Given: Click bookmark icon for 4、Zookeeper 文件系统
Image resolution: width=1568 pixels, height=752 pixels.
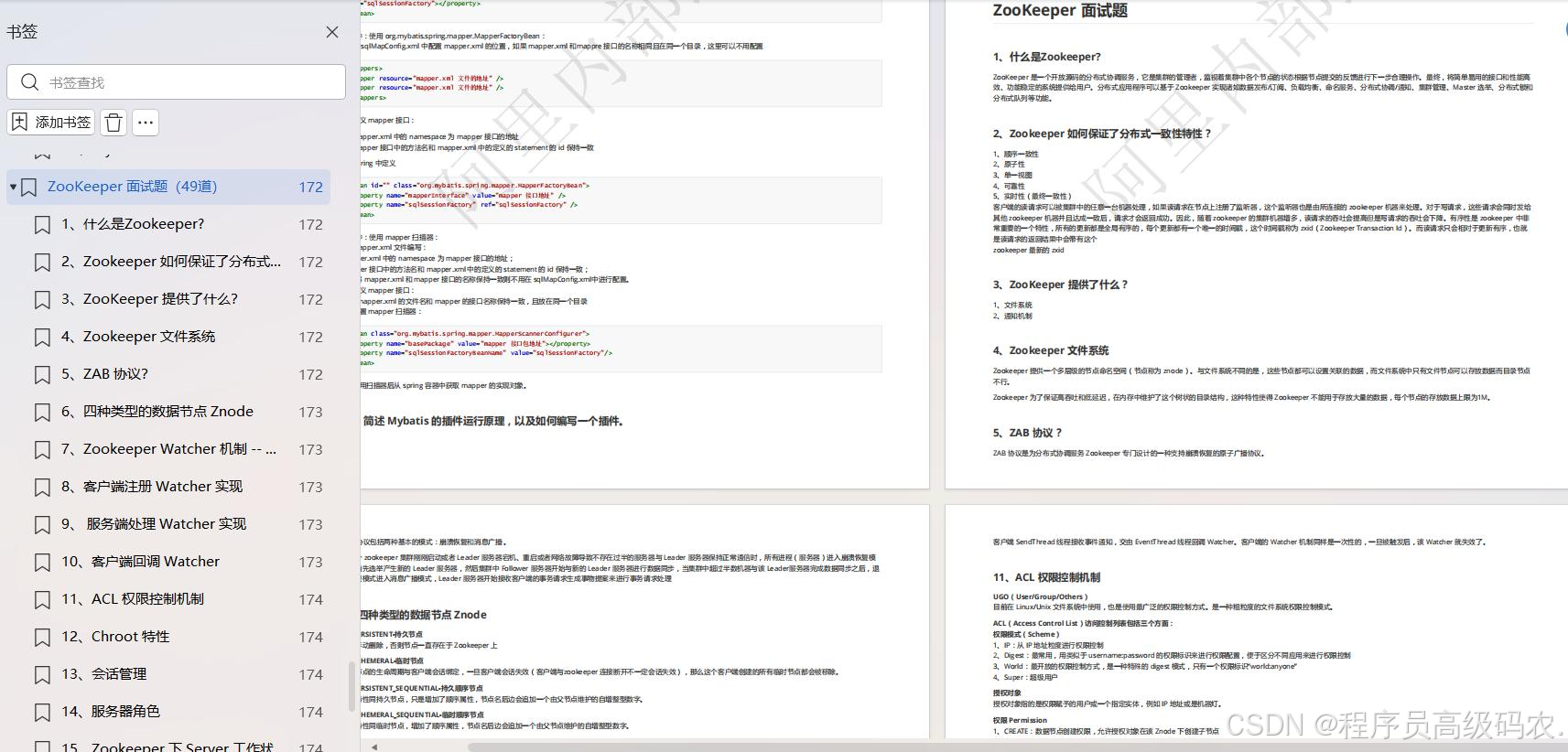Looking at the screenshot, I should click(x=42, y=338).
